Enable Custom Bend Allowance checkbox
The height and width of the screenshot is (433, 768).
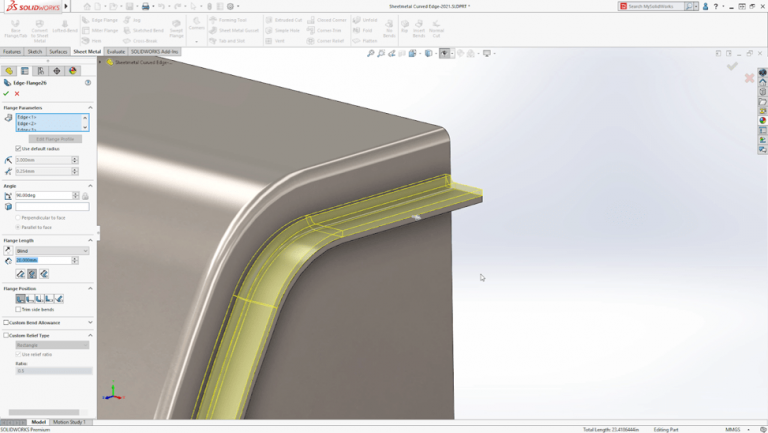pos(6,323)
